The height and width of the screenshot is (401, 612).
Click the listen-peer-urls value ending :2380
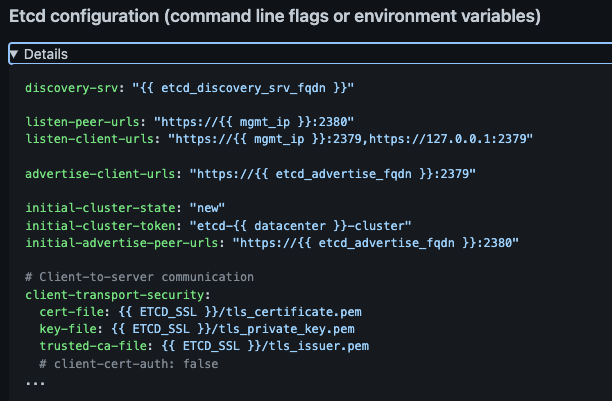point(254,122)
